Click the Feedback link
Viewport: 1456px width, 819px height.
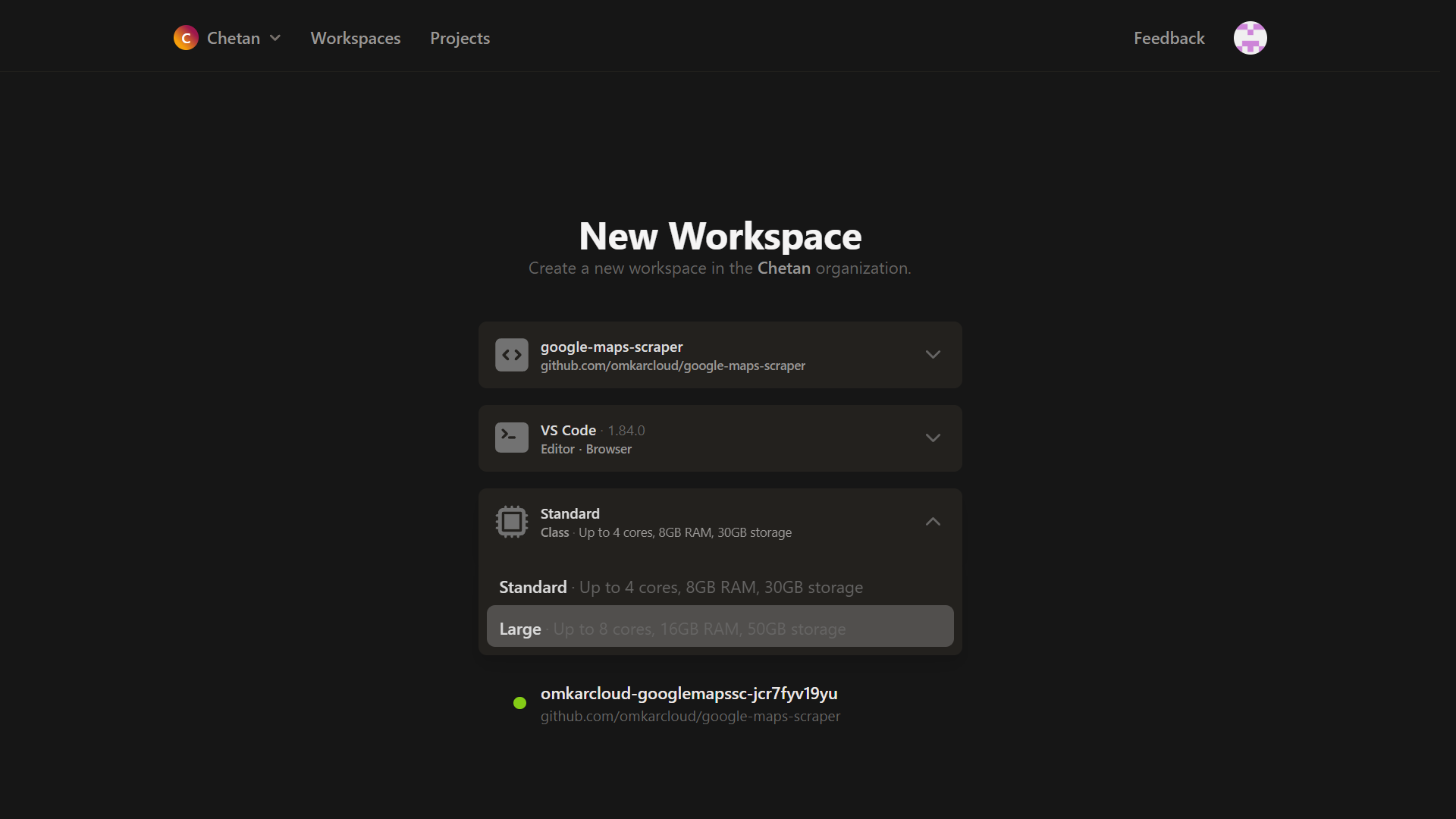(1169, 38)
